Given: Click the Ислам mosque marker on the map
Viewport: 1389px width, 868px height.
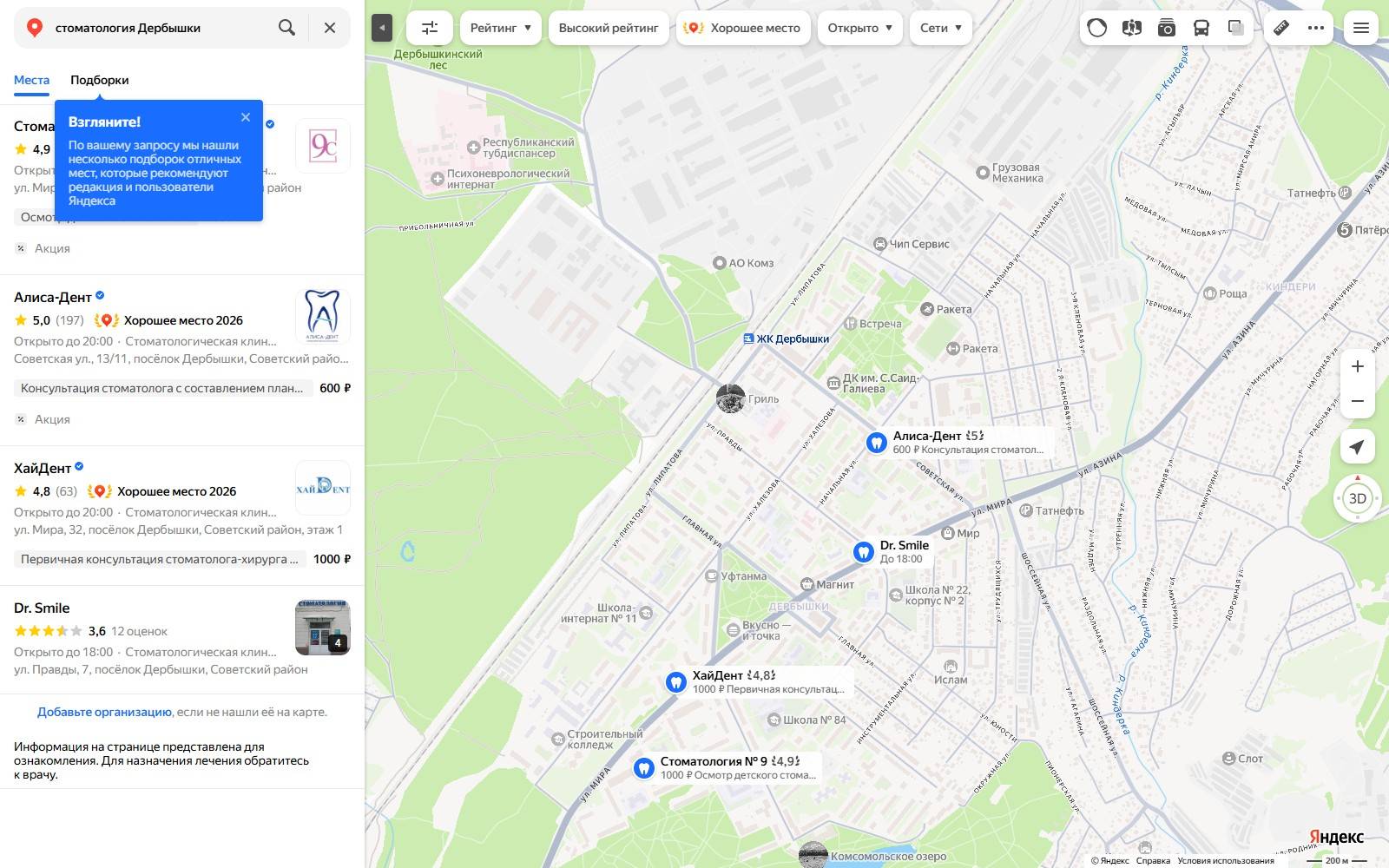Looking at the screenshot, I should click(951, 666).
